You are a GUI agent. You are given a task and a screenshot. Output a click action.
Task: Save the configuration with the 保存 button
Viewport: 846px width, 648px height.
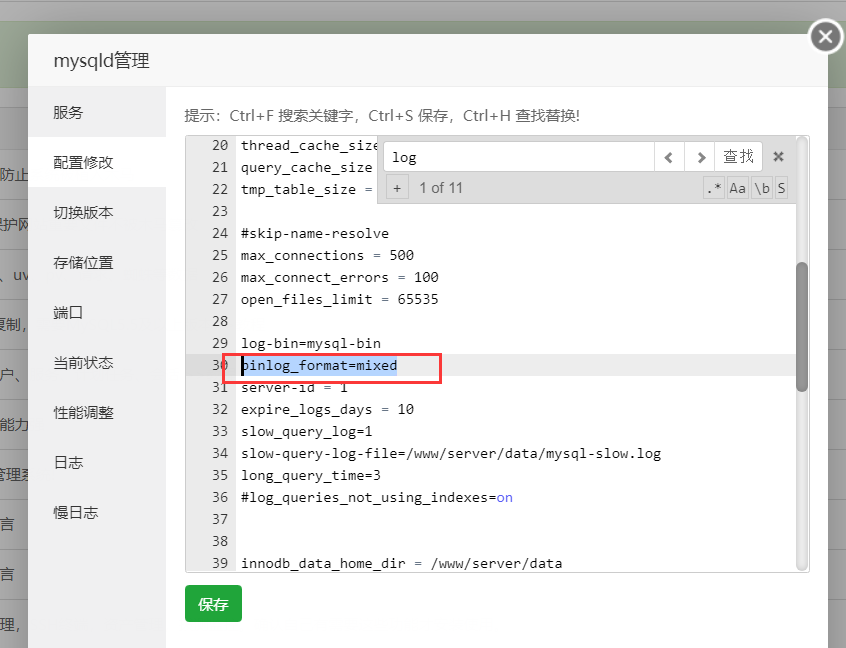point(213,603)
